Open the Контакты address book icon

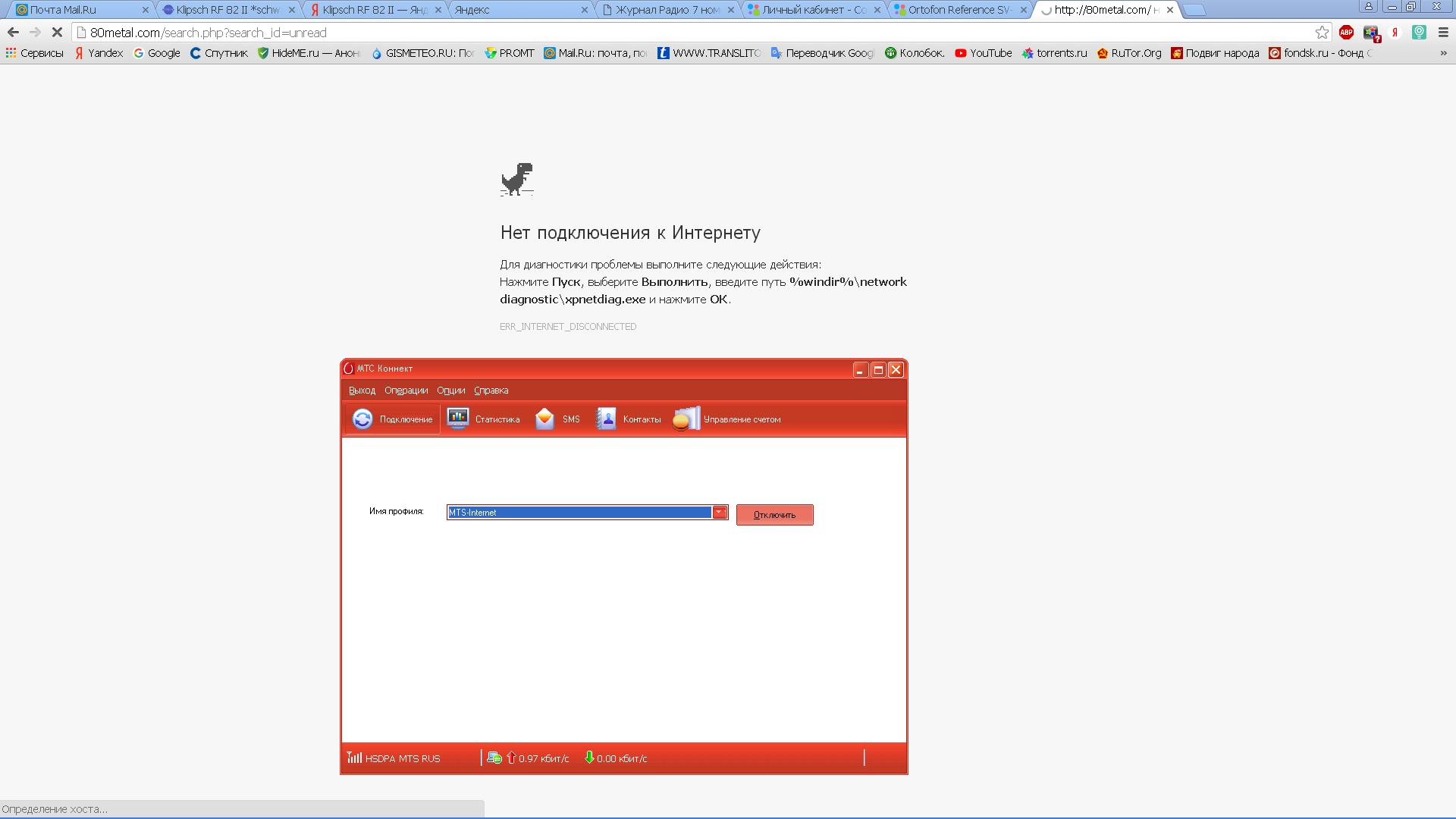pos(606,419)
